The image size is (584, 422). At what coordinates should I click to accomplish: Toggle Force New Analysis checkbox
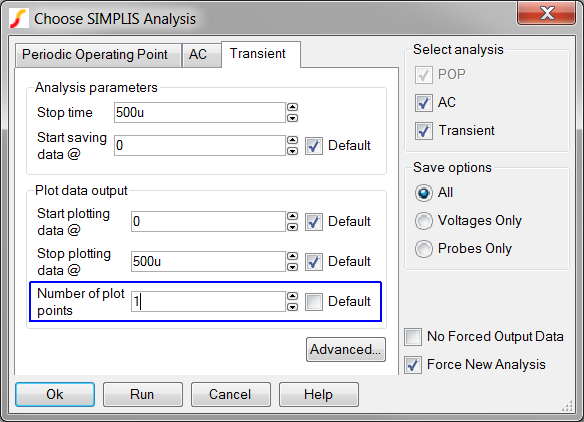[413, 365]
